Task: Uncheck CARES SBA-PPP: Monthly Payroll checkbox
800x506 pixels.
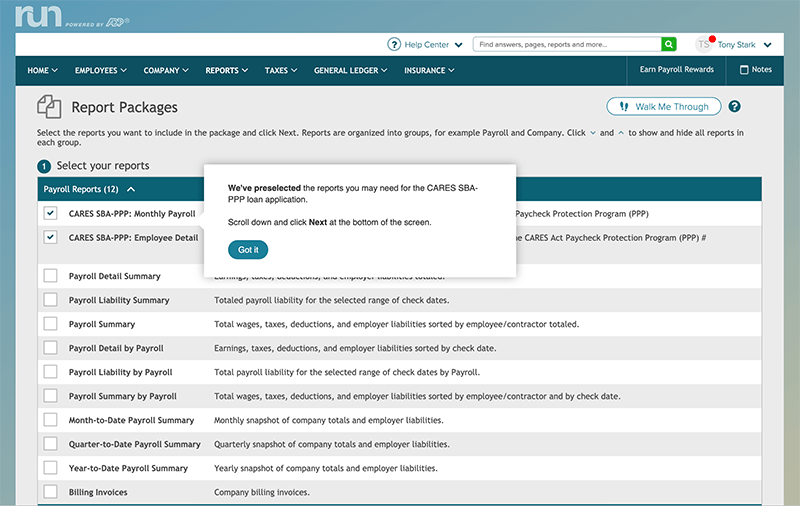Action: pos(50,213)
